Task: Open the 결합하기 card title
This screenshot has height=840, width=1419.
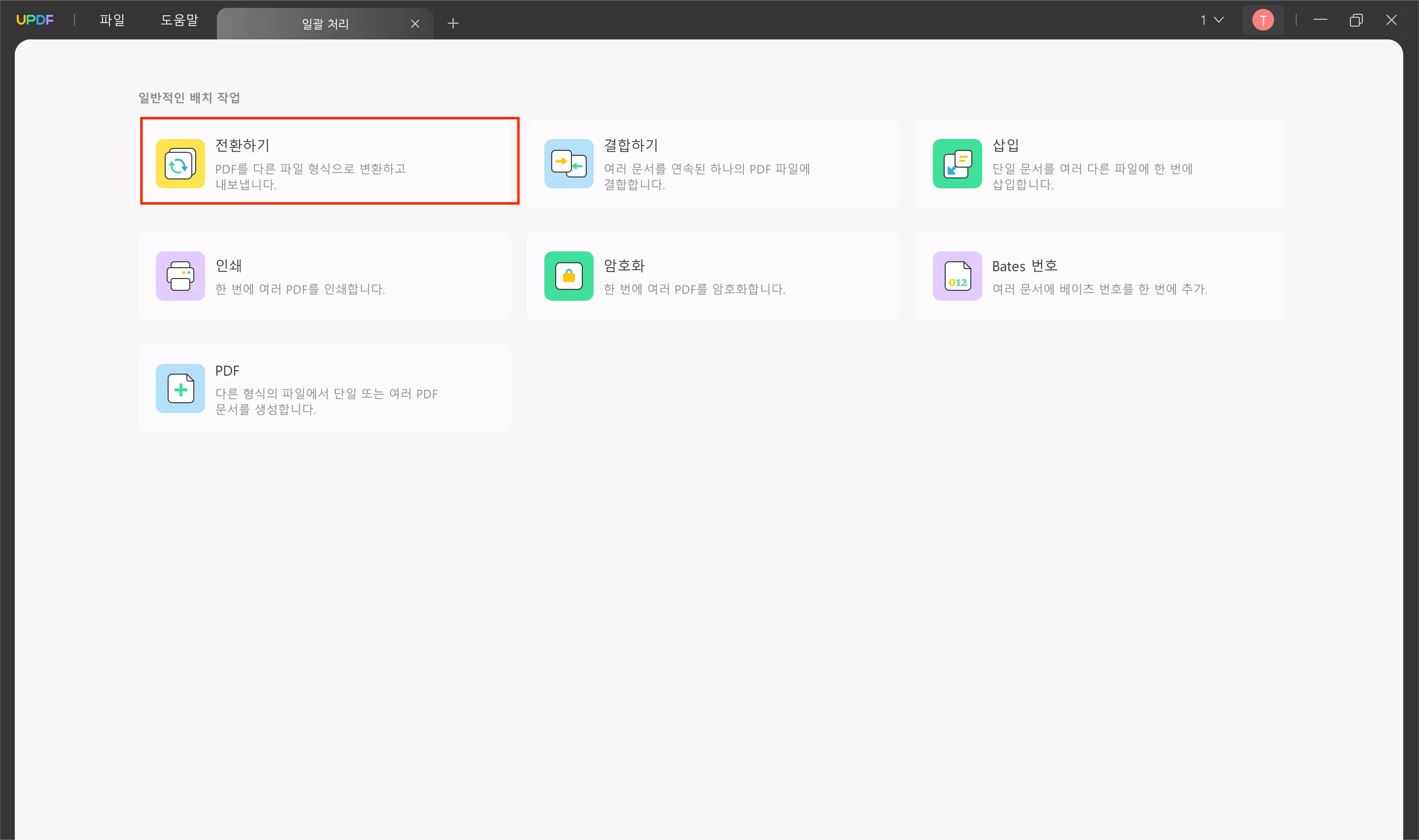Action: 631,145
